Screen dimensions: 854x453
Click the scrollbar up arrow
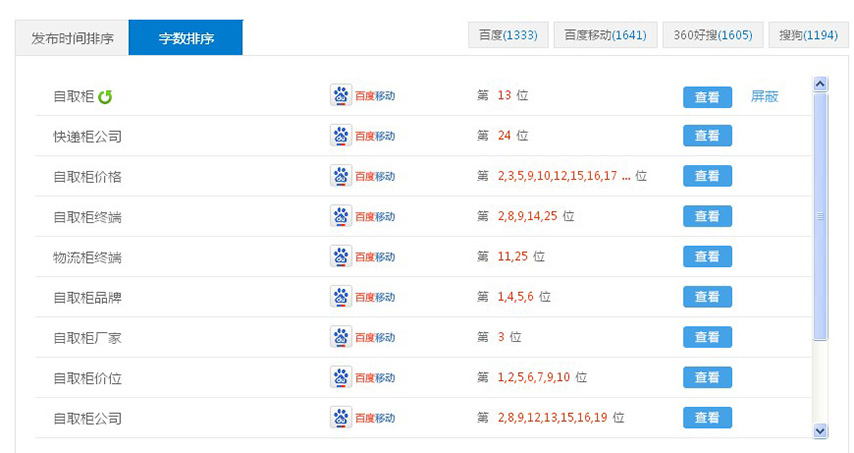pyautogui.click(x=820, y=84)
